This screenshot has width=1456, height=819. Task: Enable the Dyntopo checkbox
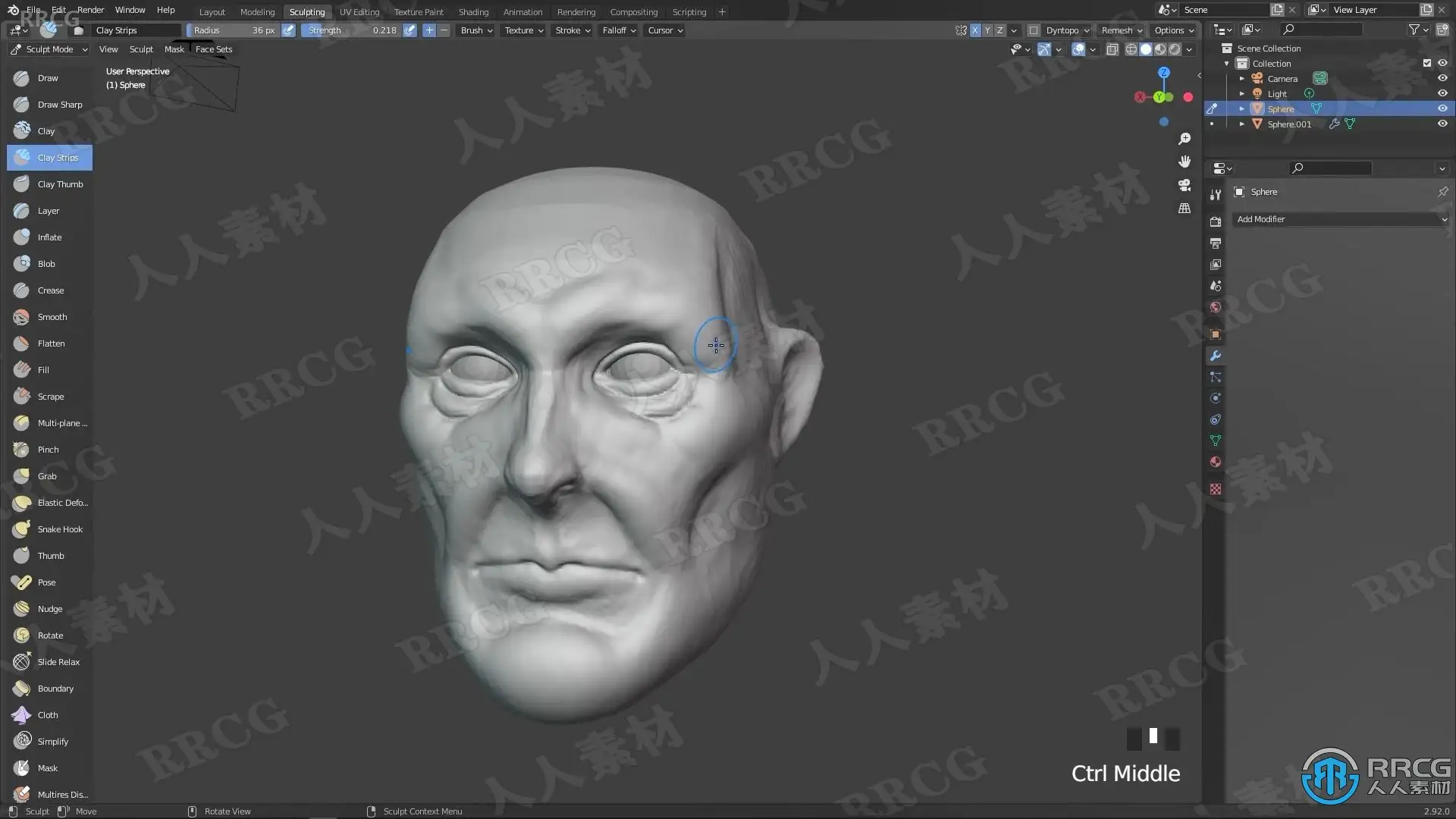pyautogui.click(x=1034, y=30)
